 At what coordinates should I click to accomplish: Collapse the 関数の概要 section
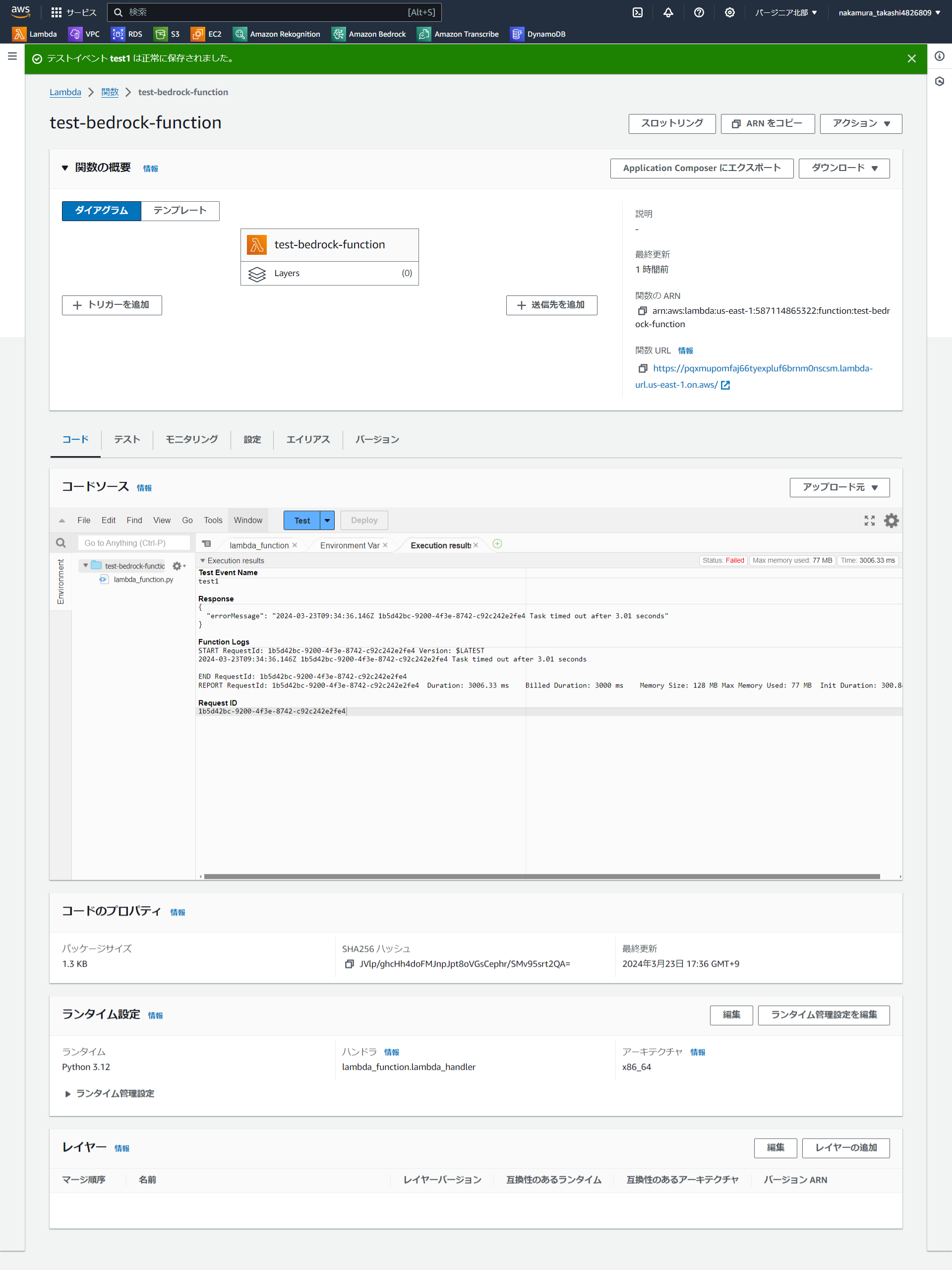point(65,168)
